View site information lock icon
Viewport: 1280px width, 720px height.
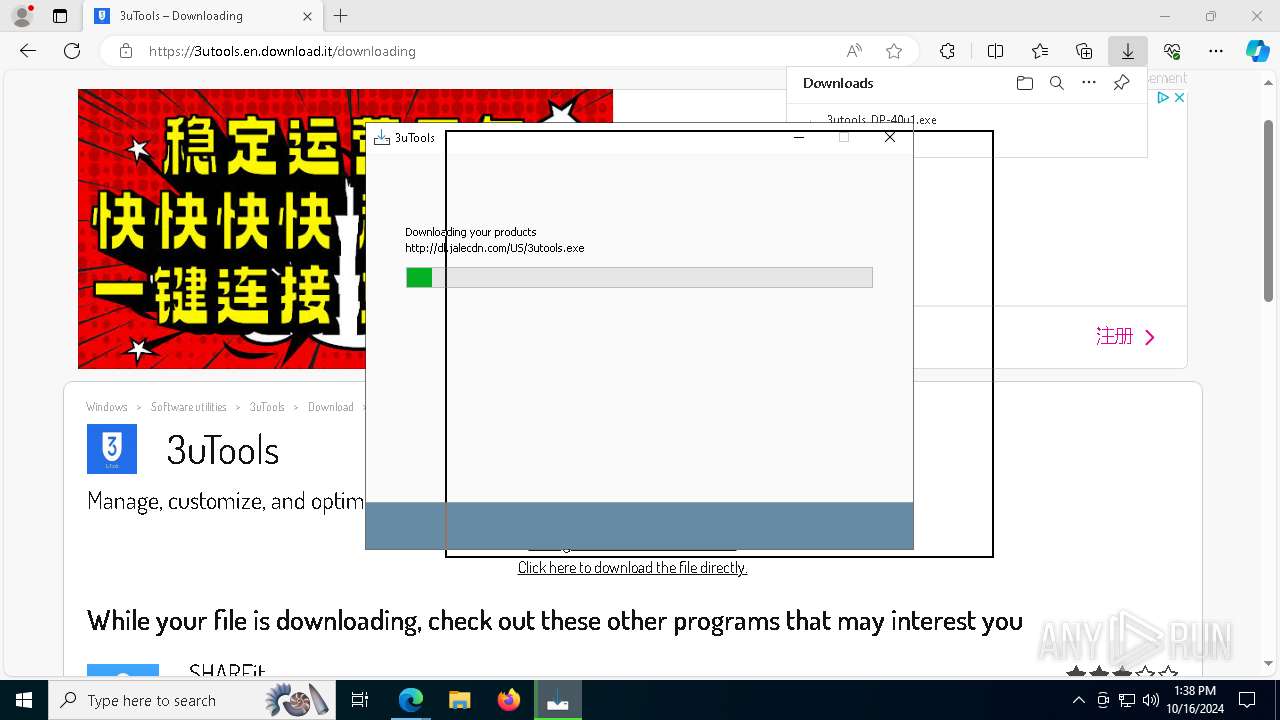tap(126, 51)
